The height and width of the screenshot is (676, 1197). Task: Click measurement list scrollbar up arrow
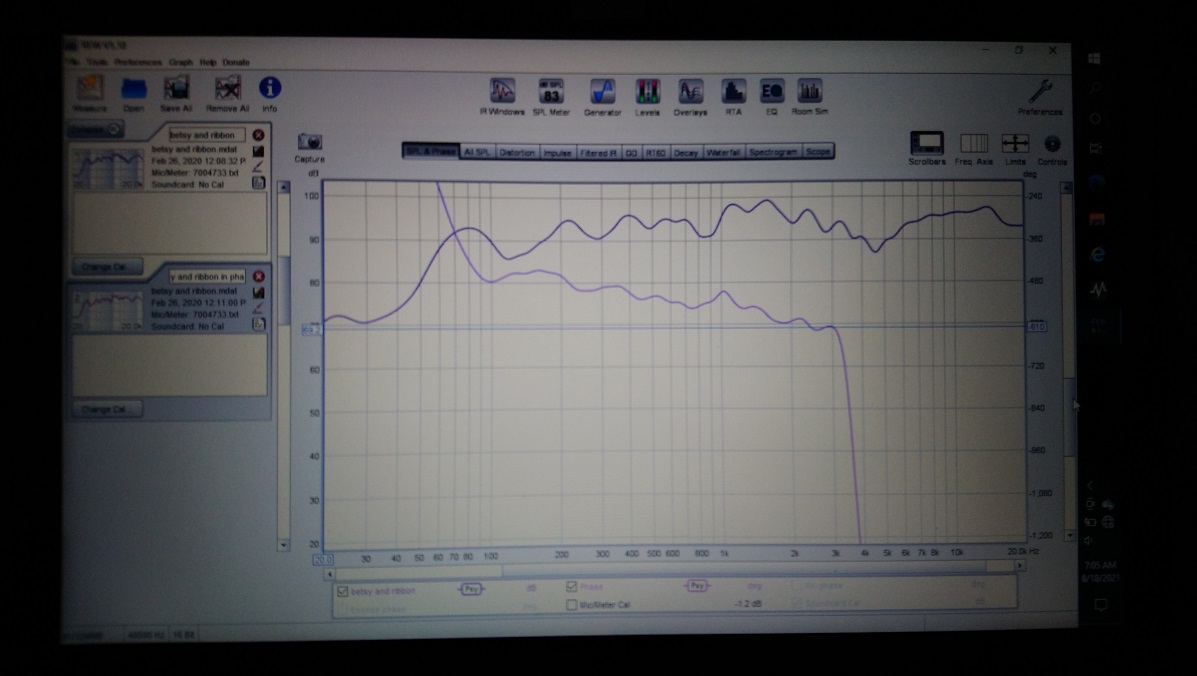pyautogui.click(x=283, y=187)
